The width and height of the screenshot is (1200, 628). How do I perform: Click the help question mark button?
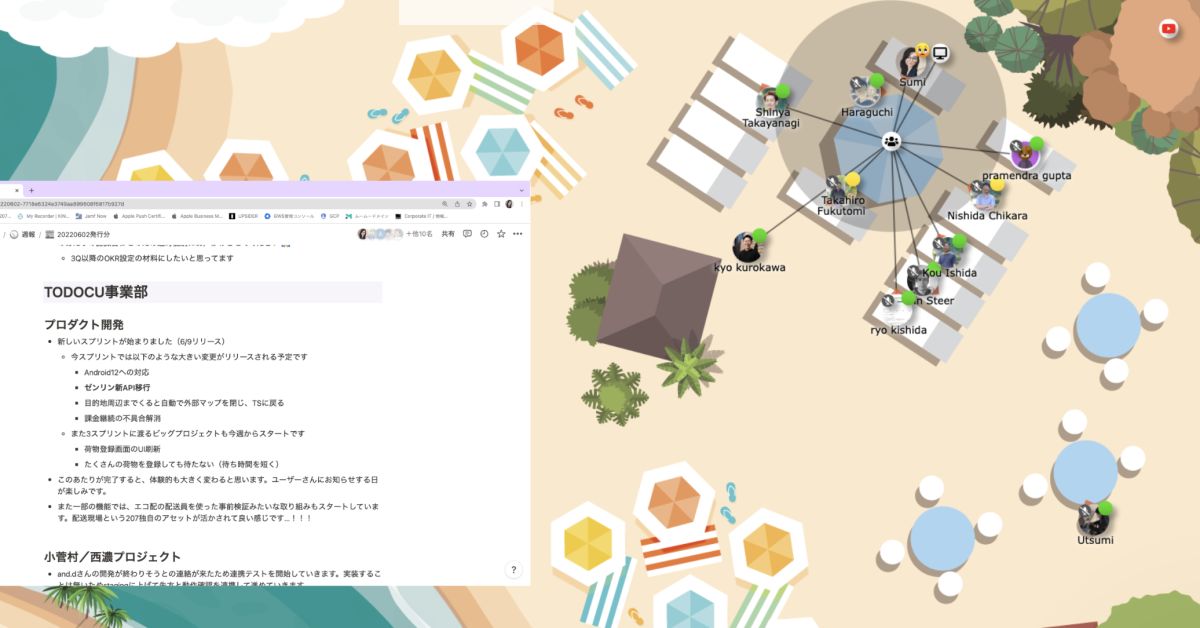[514, 570]
